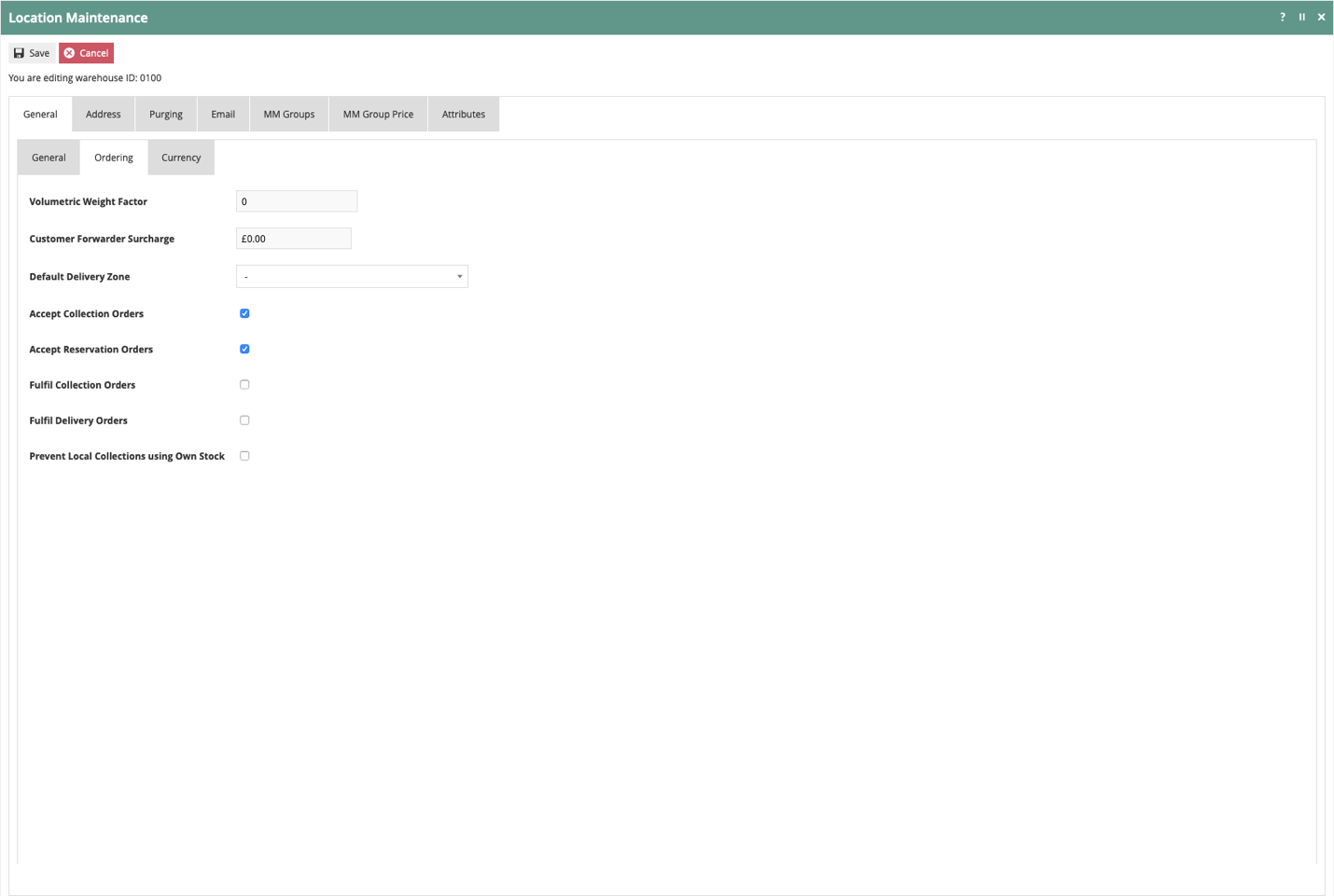Screen dimensions: 1334x896
Task: Enable Fulfil Delivery Orders checkbox
Action: click(x=244, y=420)
